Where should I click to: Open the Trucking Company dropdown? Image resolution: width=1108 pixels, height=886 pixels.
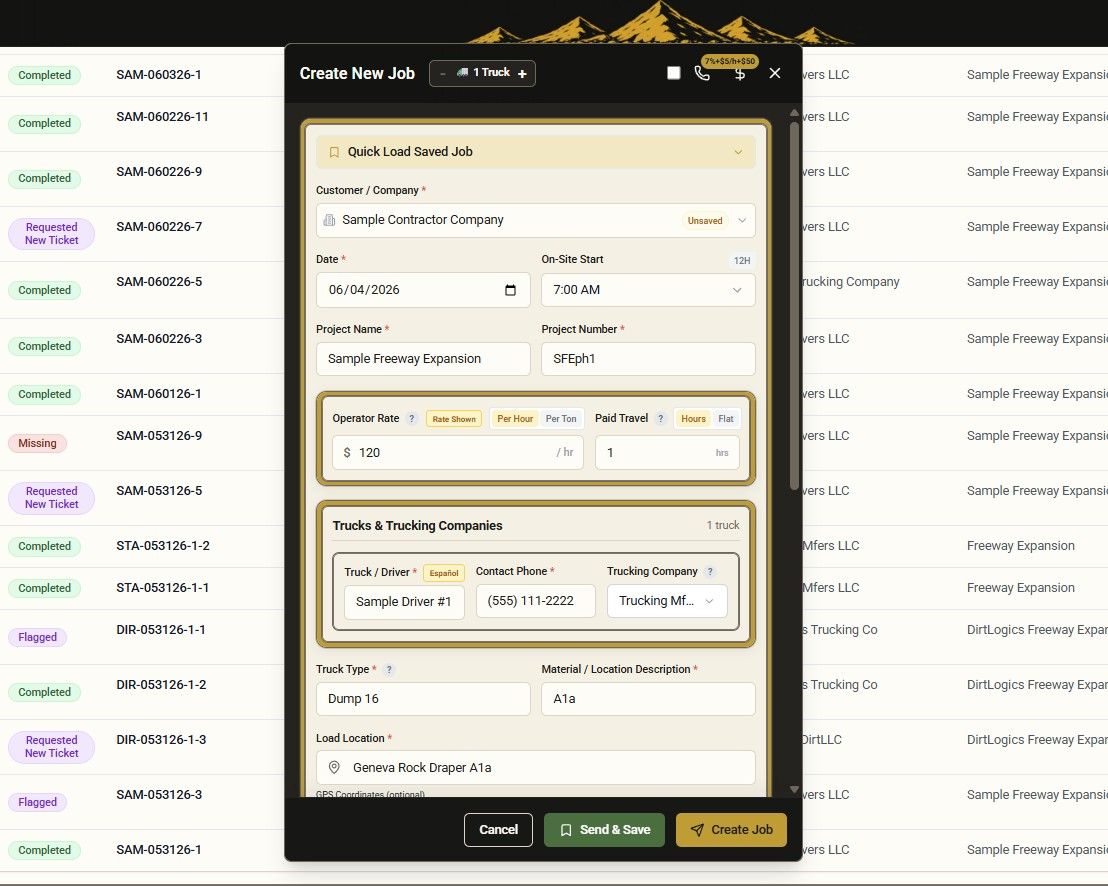click(667, 601)
